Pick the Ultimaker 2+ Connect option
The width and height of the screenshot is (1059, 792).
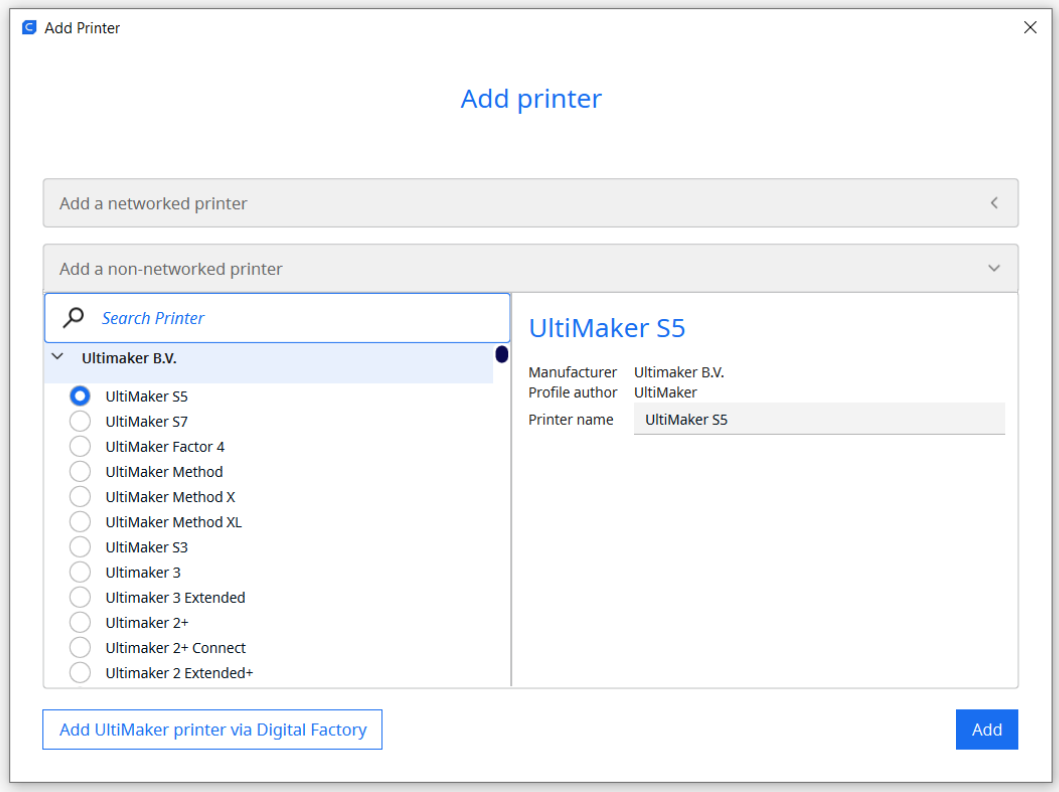[x=80, y=648]
